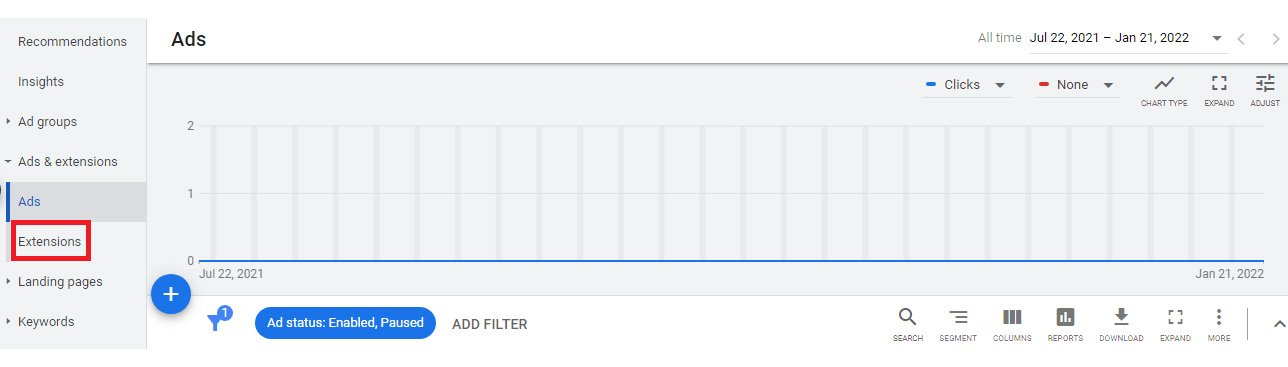Open the None metric dropdown
1288x367 pixels.
[x=1078, y=85]
